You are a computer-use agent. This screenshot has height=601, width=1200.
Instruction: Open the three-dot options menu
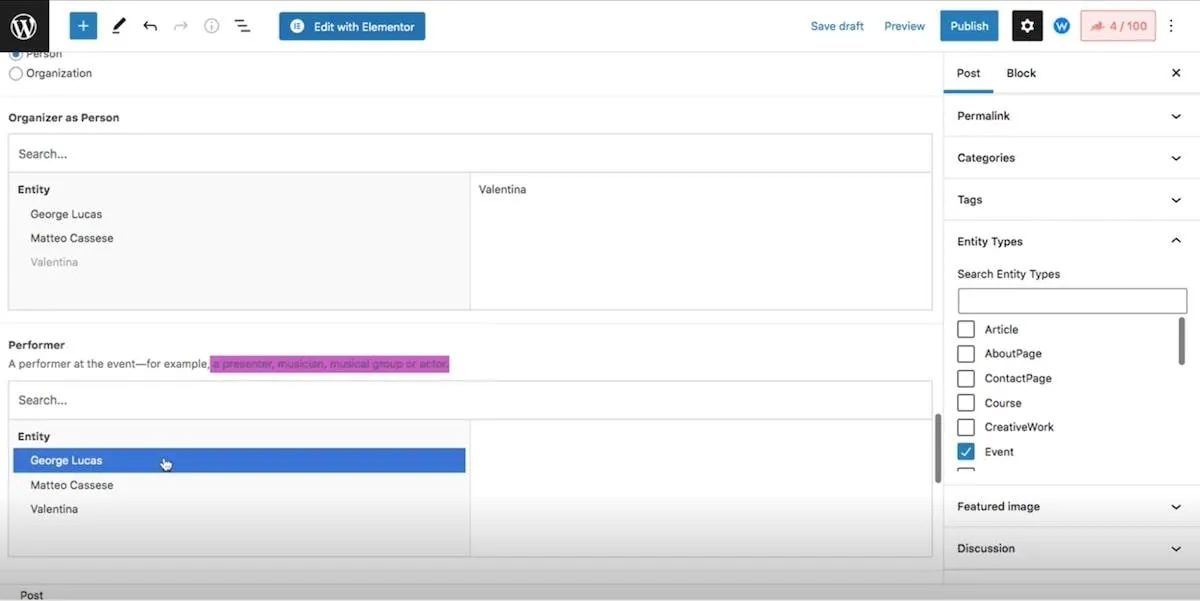(x=1171, y=26)
